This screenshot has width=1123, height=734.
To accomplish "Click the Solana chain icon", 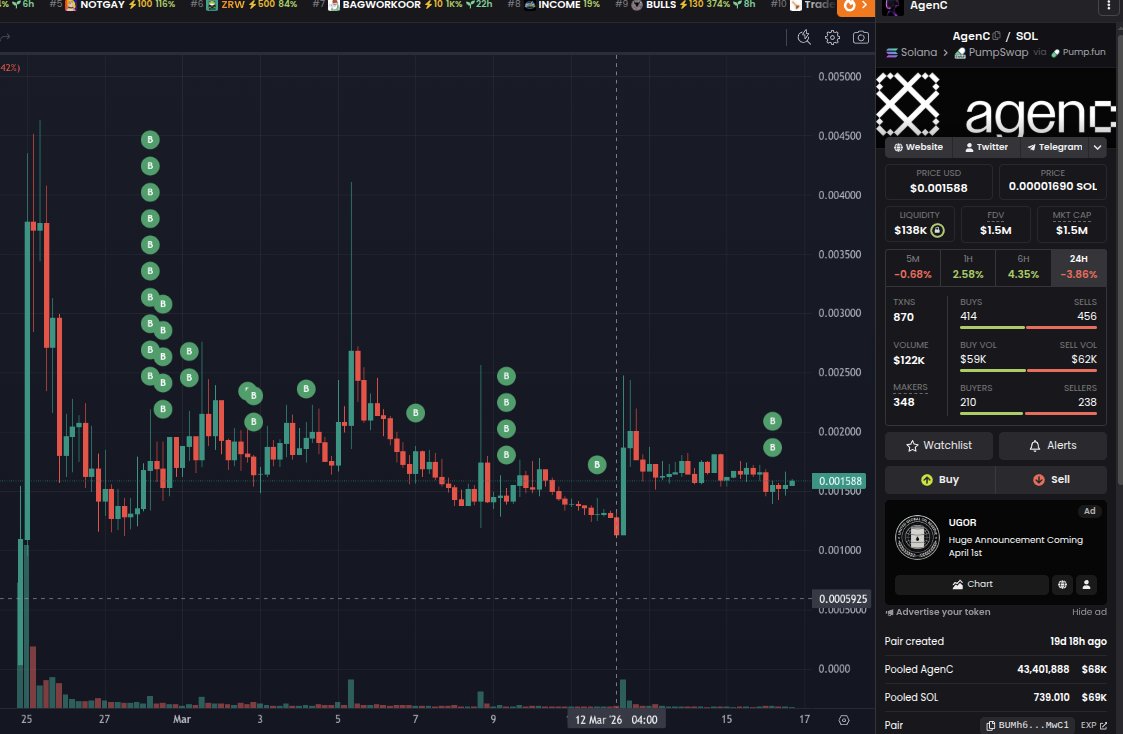I will coord(892,53).
